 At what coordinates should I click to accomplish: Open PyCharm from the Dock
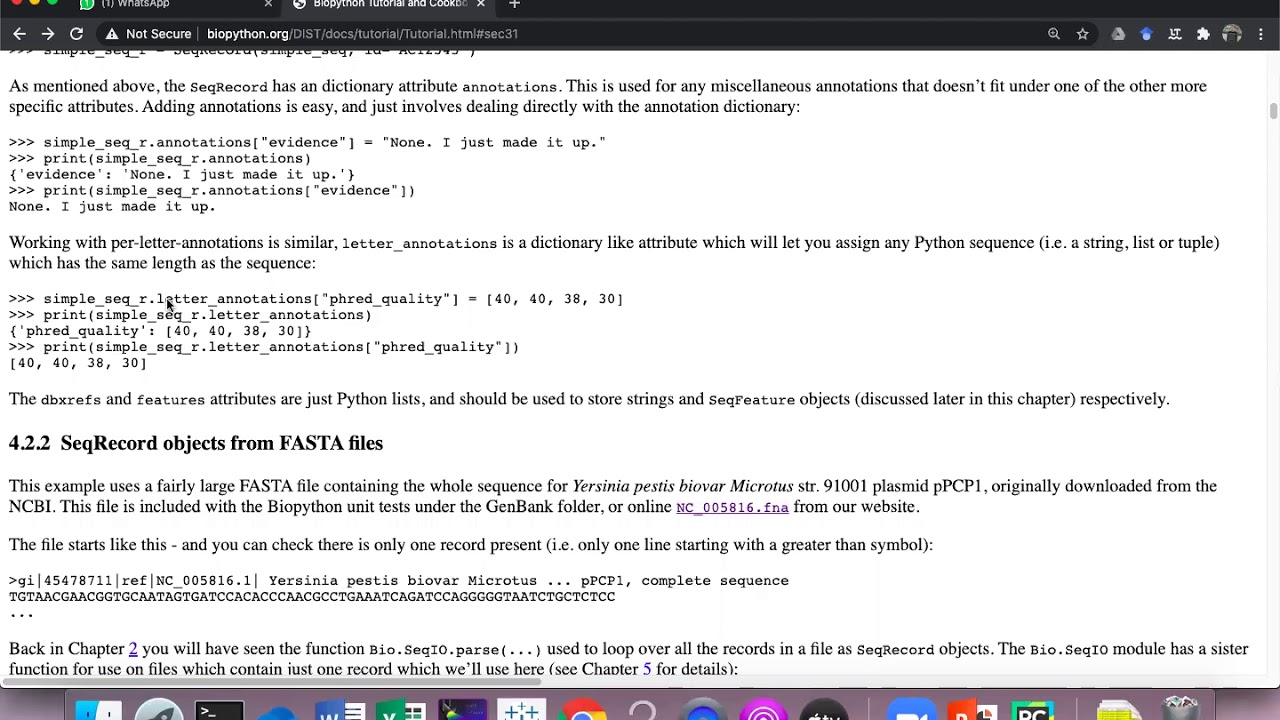coord(1030,710)
